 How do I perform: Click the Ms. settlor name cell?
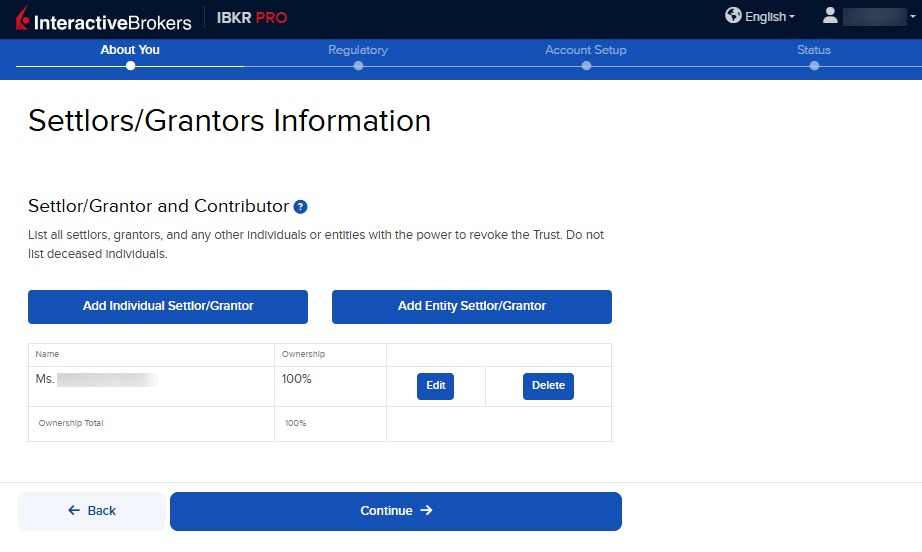tap(151, 386)
